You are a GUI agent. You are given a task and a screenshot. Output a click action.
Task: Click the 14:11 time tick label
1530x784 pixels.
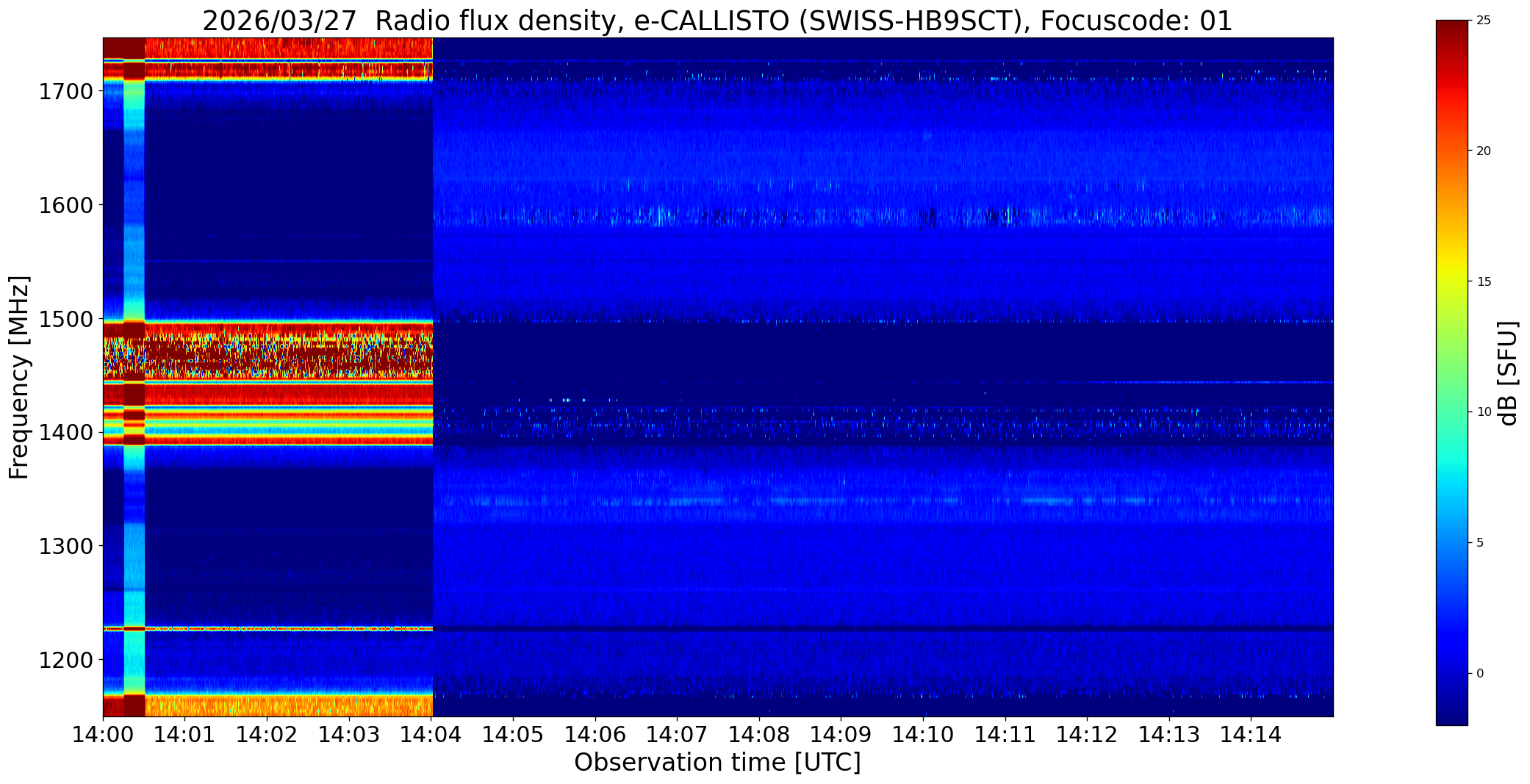[x=1005, y=734]
